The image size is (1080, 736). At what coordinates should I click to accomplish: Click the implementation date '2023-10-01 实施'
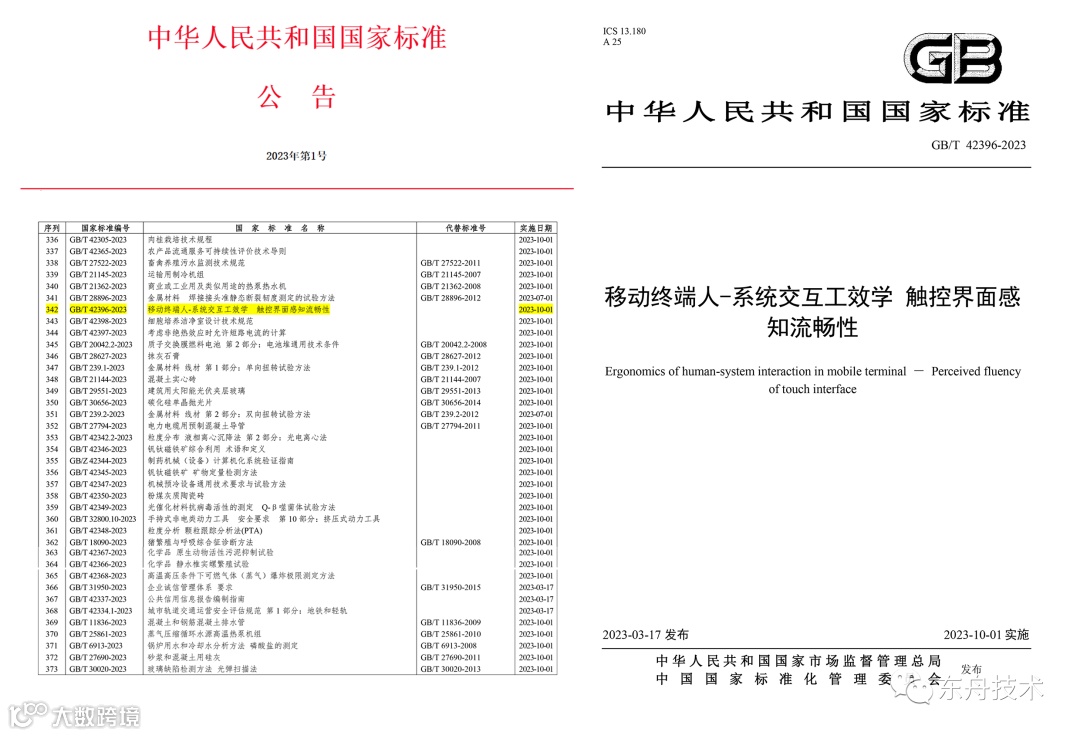click(x=986, y=635)
